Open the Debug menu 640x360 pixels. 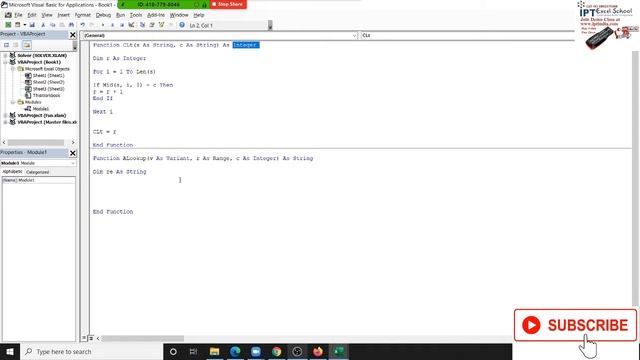pyautogui.click(x=103, y=15)
